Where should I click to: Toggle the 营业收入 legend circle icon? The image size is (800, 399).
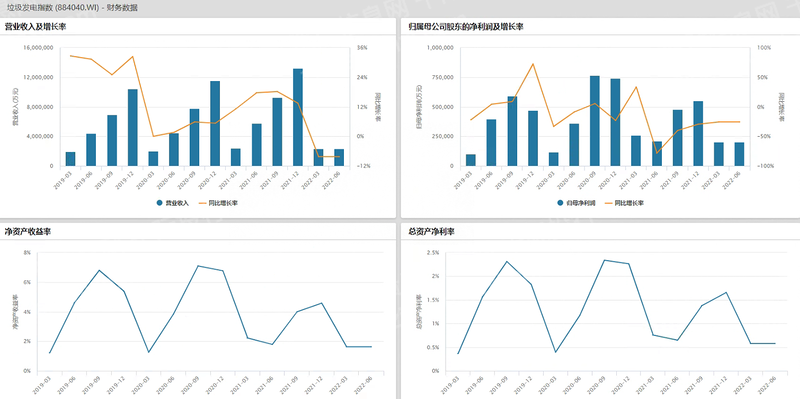coord(160,203)
